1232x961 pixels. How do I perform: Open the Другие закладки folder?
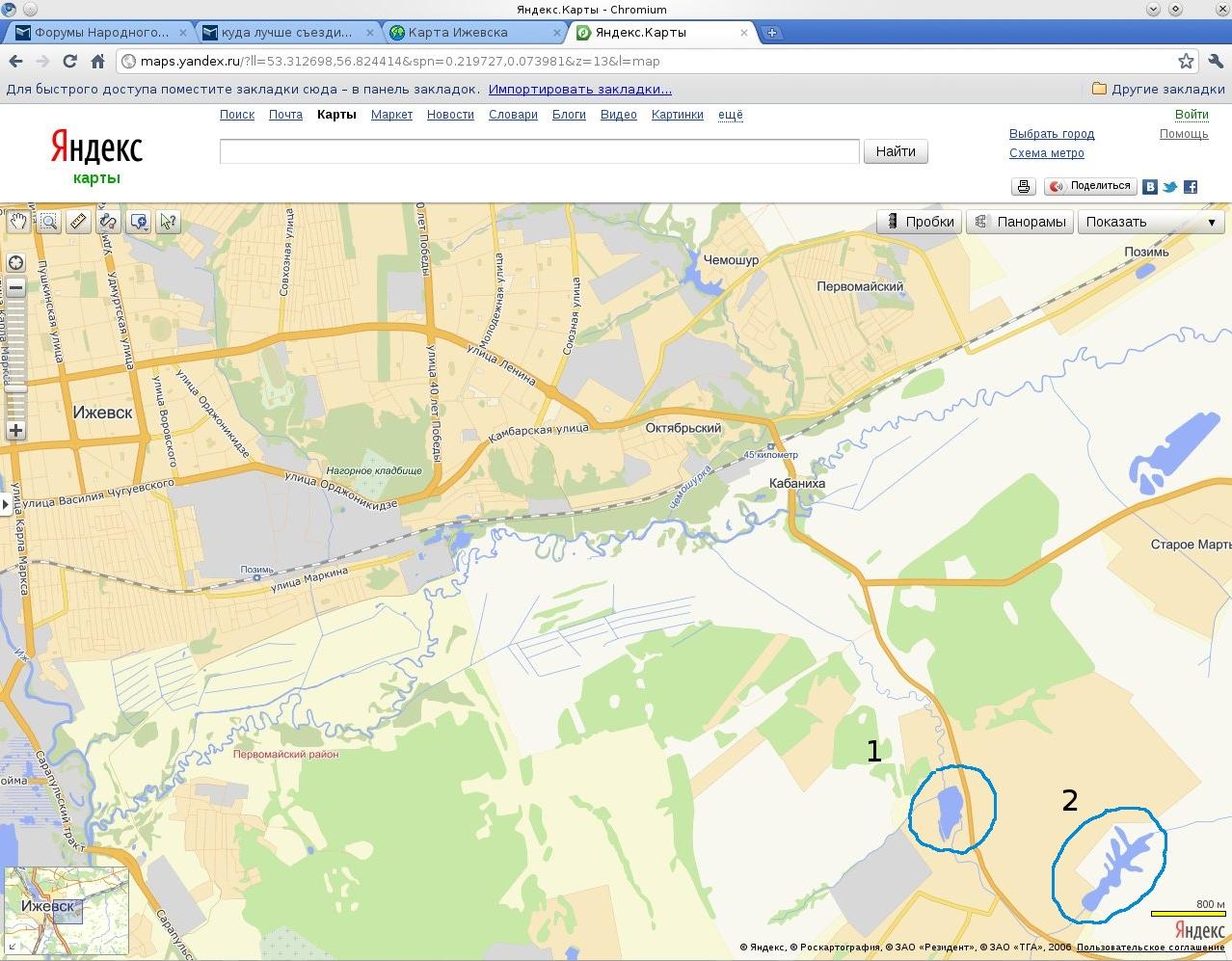[x=1159, y=90]
